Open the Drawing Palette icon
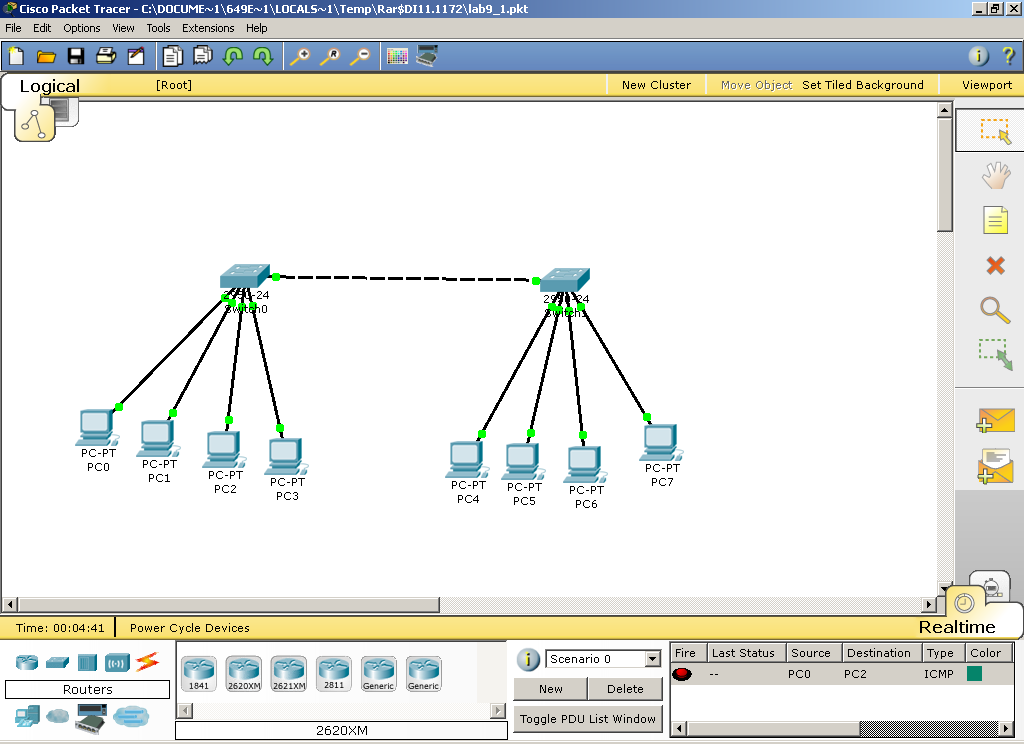Viewport: 1024px width, 744px height. (x=397, y=56)
